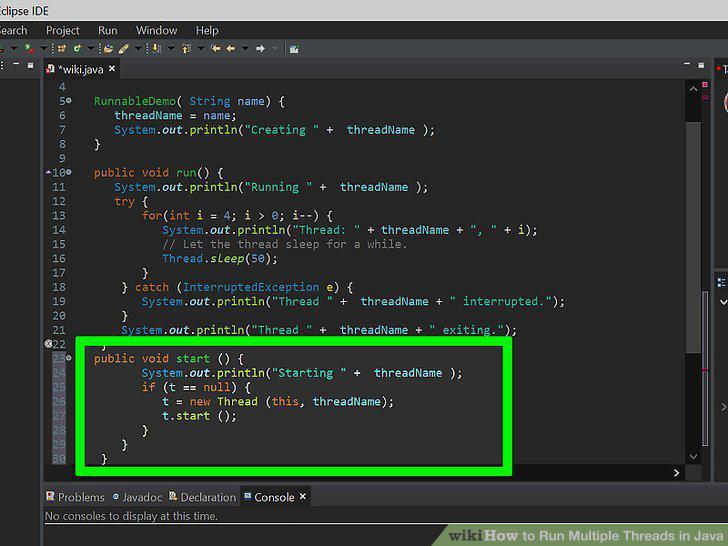Image resolution: width=728 pixels, height=546 pixels.
Task: Click the second red overview ruler annotation
Action: click(x=705, y=98)
